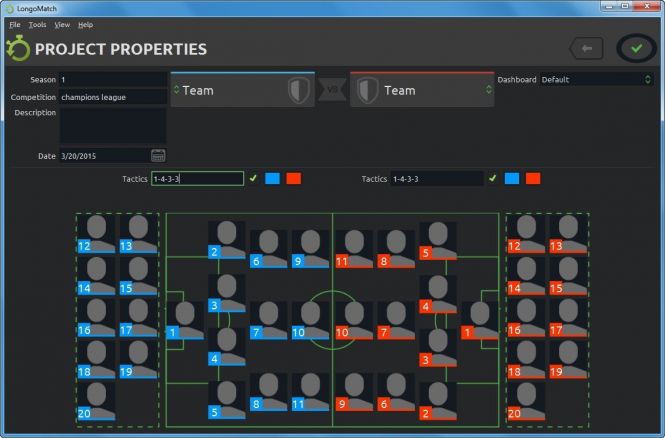This screenshot has height=438, width=665.
Task: Open the View menu
Action: tap(62, 24)
